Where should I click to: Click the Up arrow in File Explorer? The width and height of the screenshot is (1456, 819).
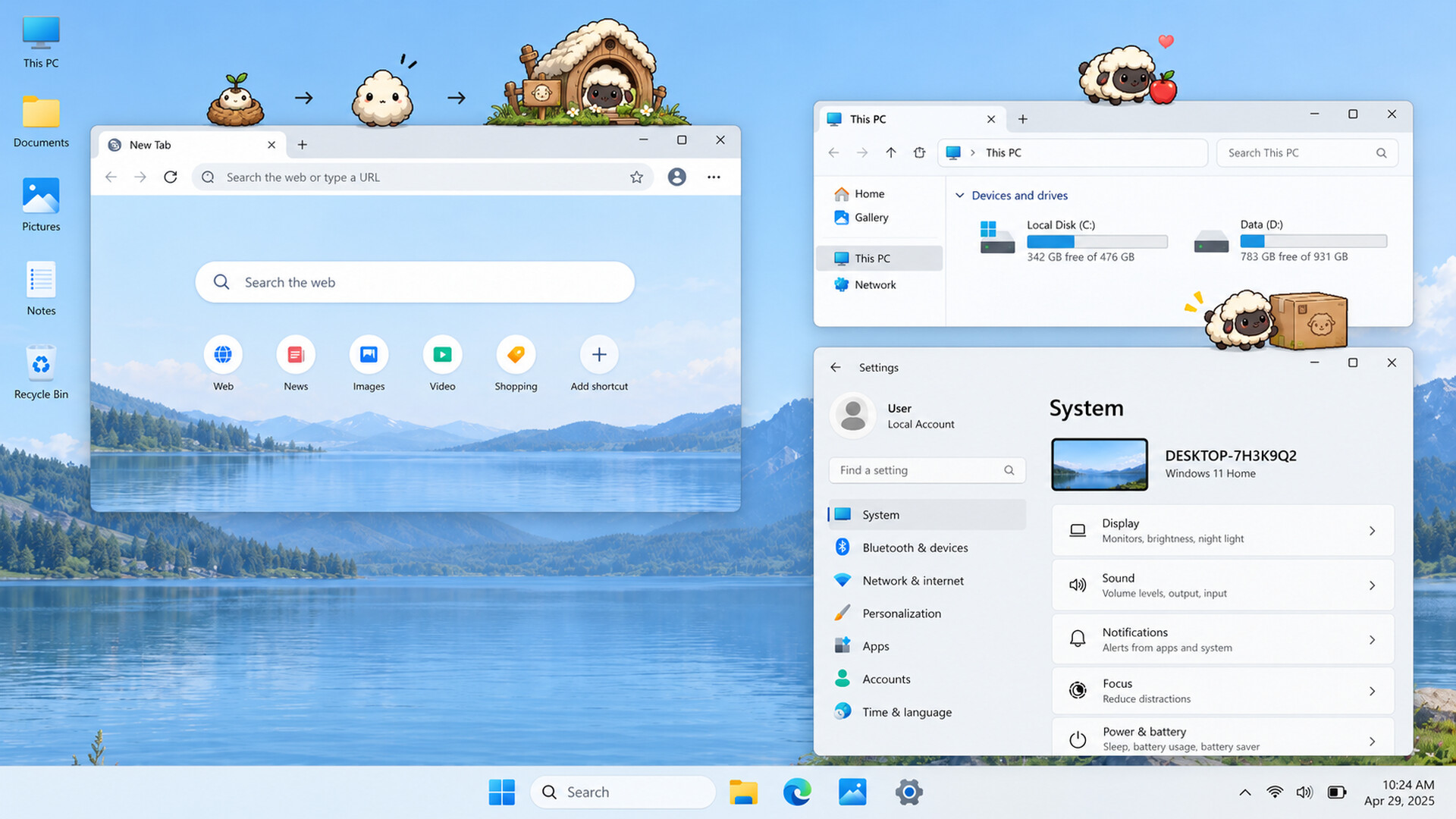coord(891,152)
